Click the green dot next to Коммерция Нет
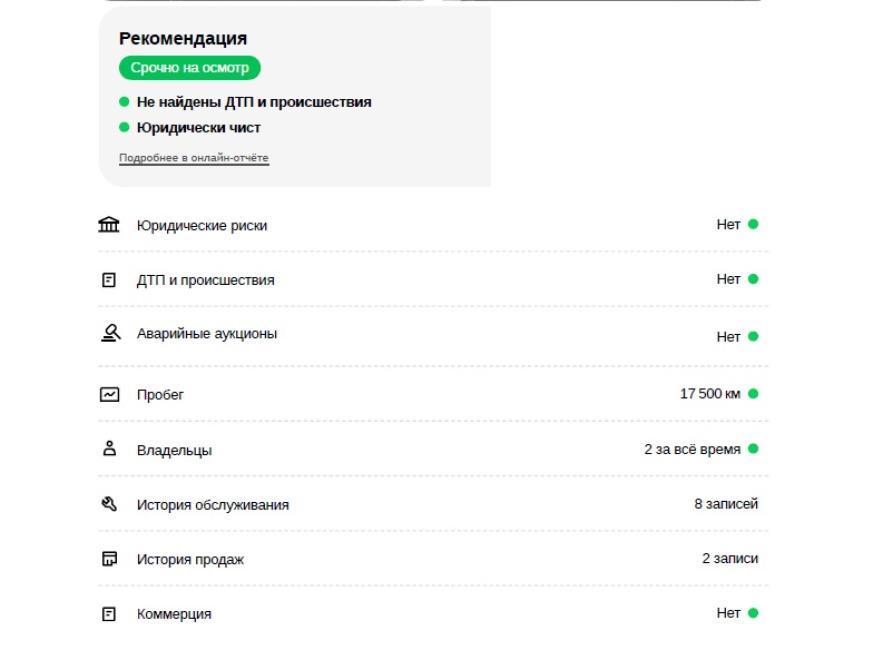This screenshot has width=893, height=670. click(x=753, y=613)
